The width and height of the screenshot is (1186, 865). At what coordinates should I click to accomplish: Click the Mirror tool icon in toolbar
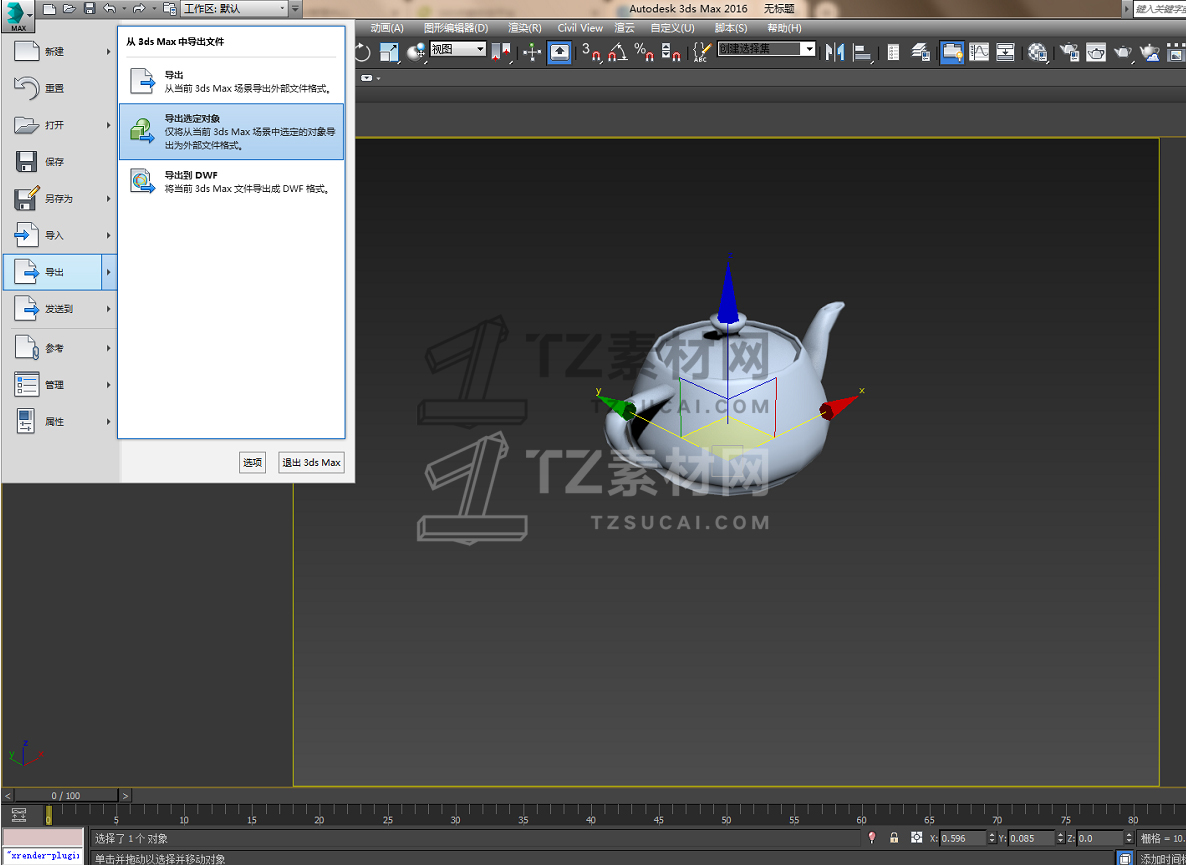click(x=834, y=52)
